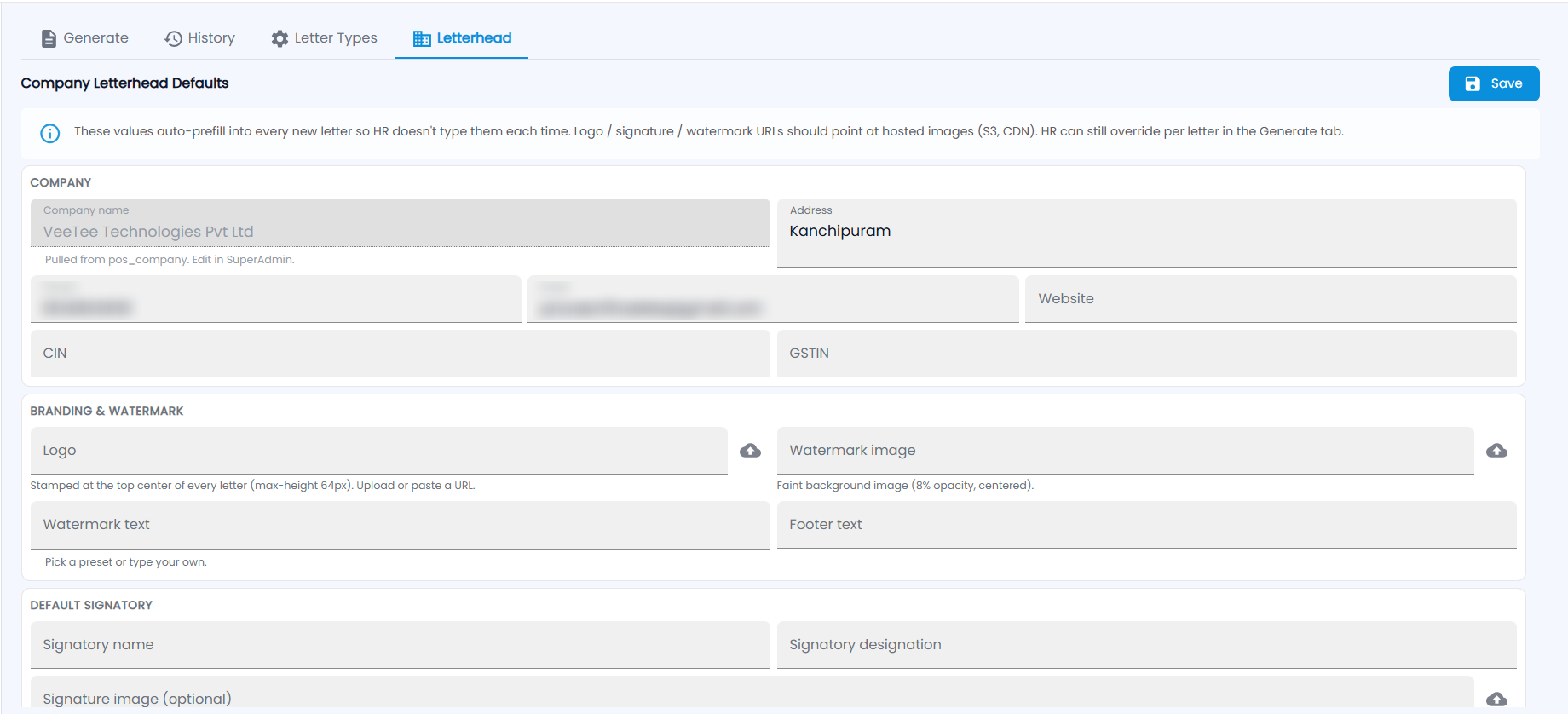Click the DEFAULT SIGNATORY section title

click(x=91, y=605)
